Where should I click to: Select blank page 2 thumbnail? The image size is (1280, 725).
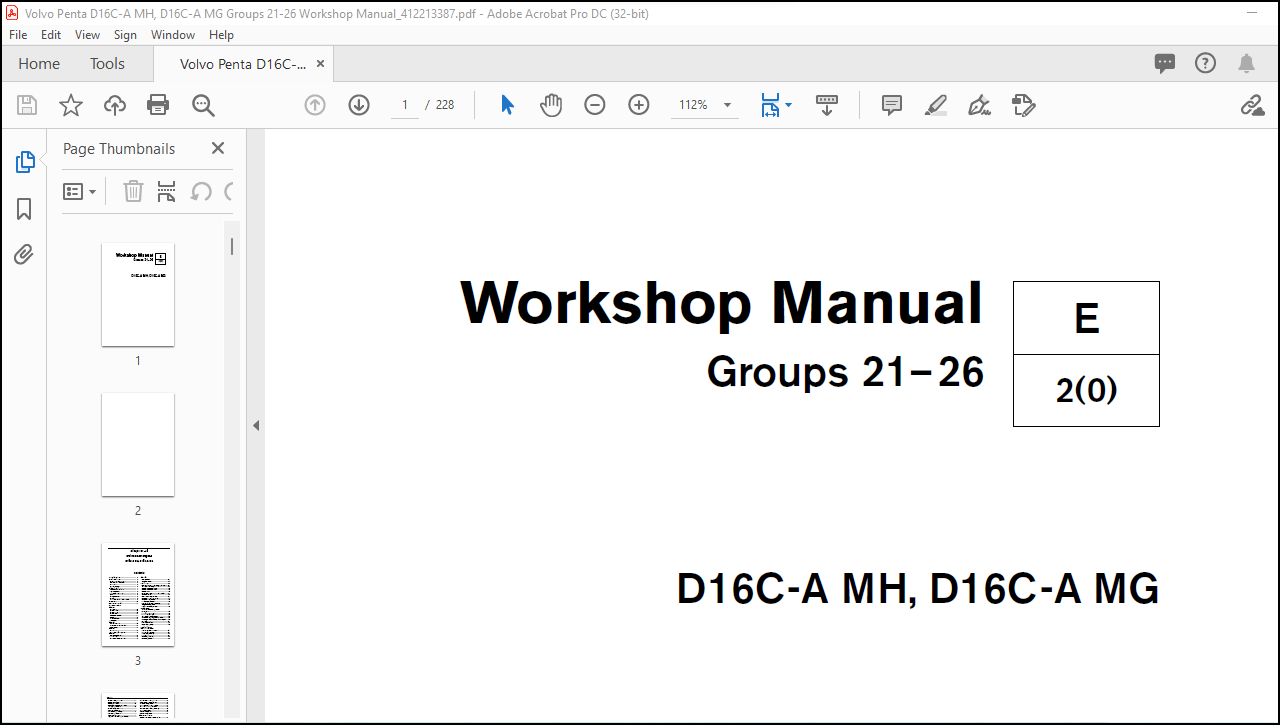point(138,445)
